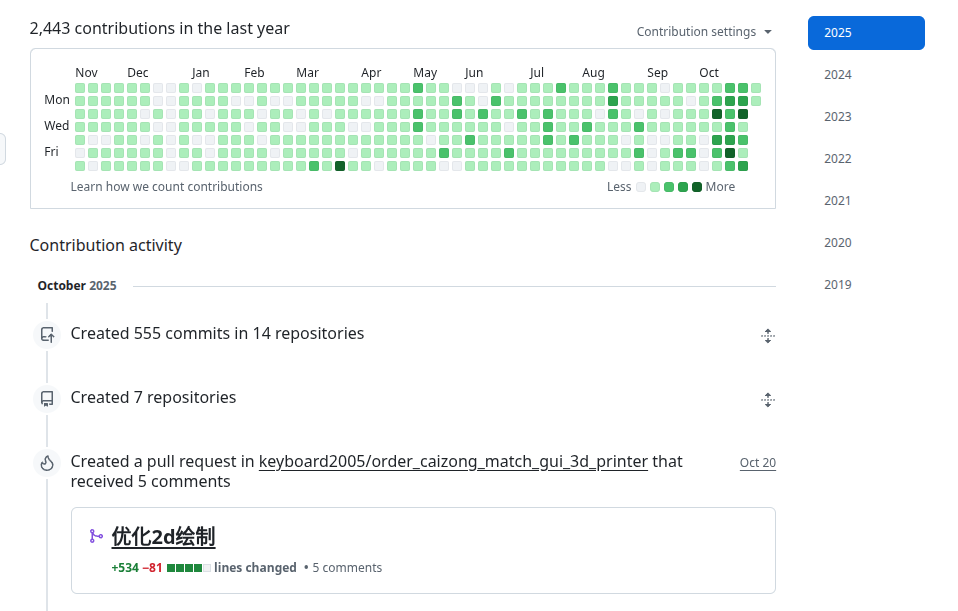958x611 pixels.
Task: Click the lightest gray legend swatch near Less
Action: click(641, 187)
